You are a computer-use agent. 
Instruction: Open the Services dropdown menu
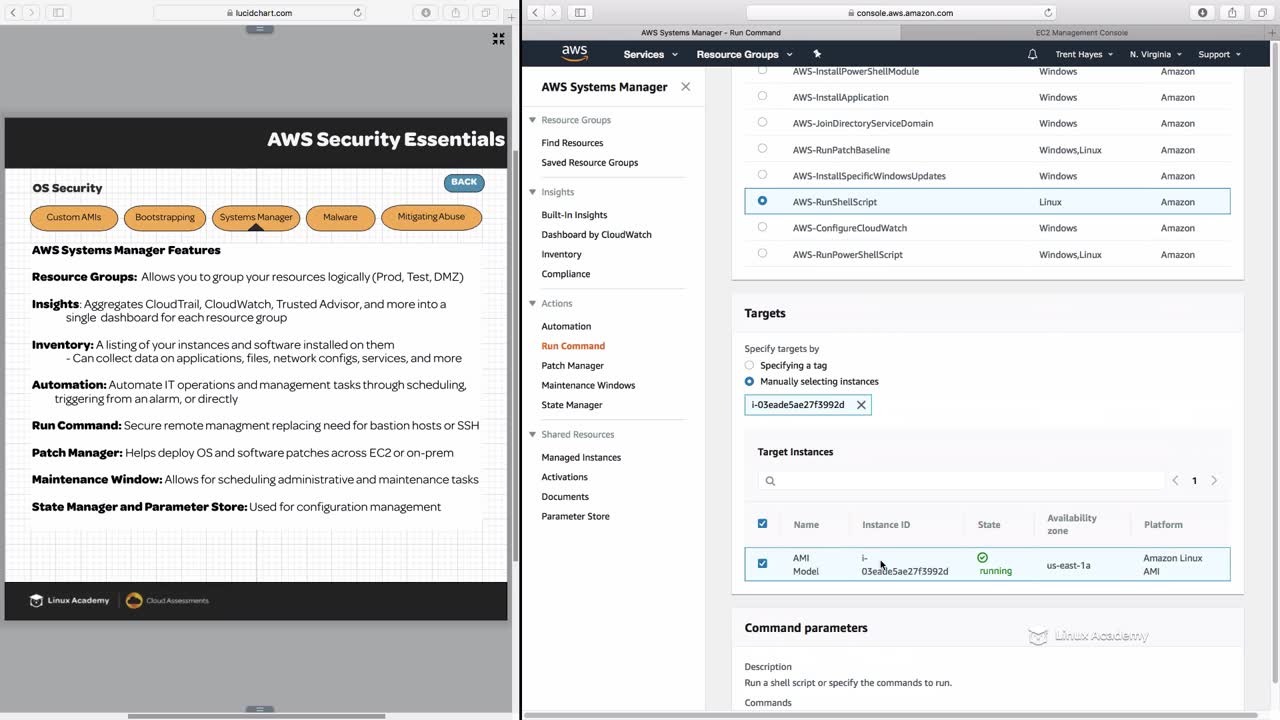[x=650, y=54]
